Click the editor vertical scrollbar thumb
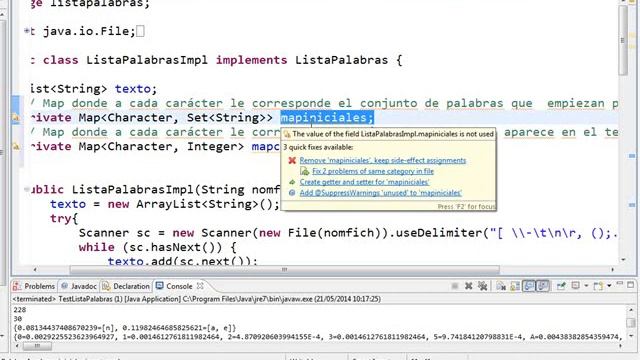 623,40
